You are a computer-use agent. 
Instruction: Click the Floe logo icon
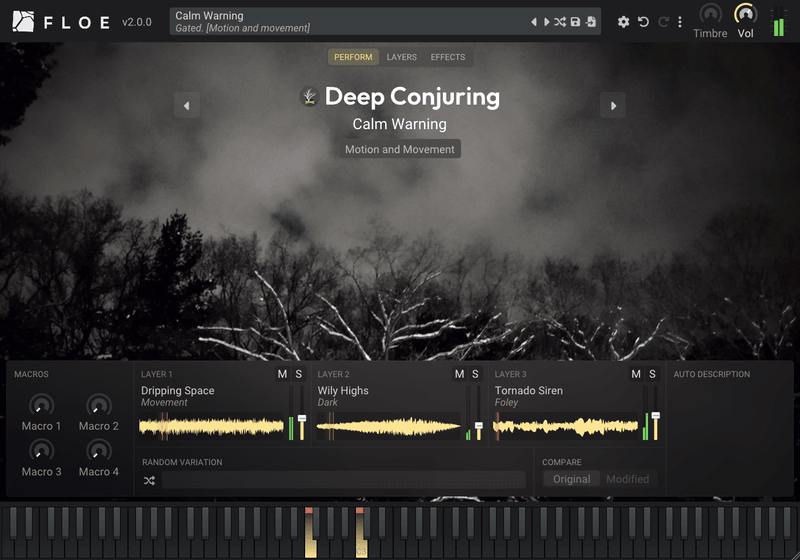(x=23, y=21)
